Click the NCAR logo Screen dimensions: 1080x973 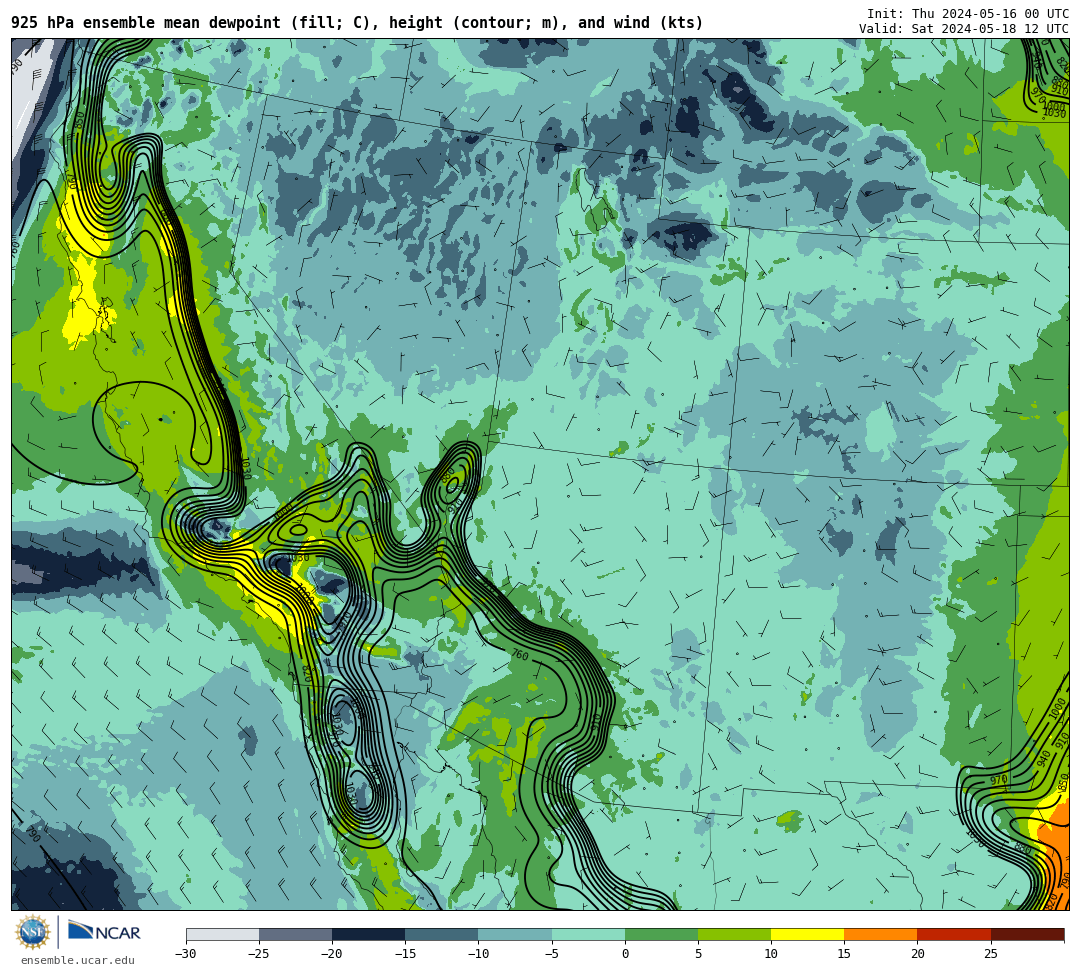[x=105, y=932]
